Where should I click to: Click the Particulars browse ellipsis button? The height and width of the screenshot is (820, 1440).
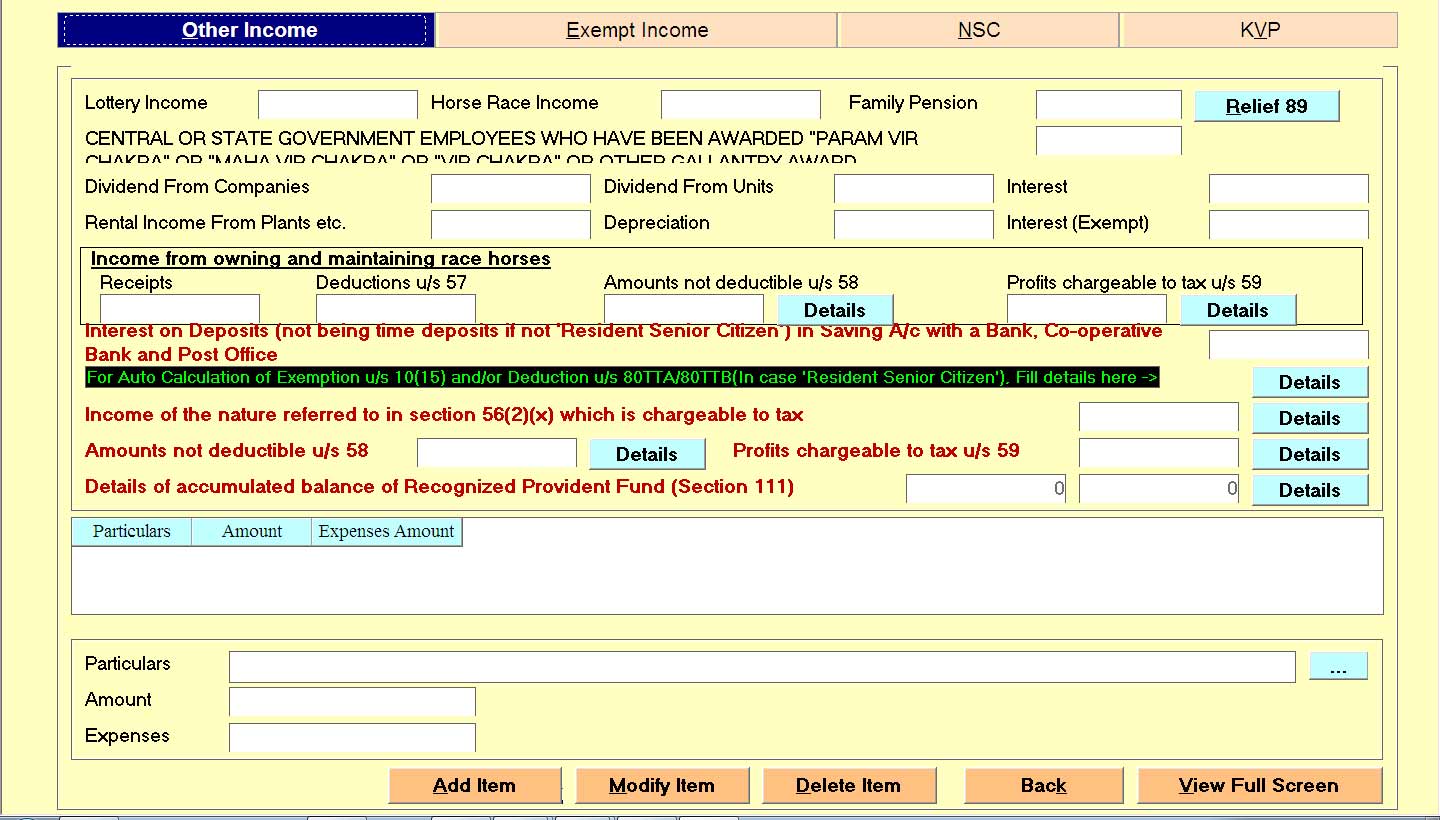coord(1338,666)
